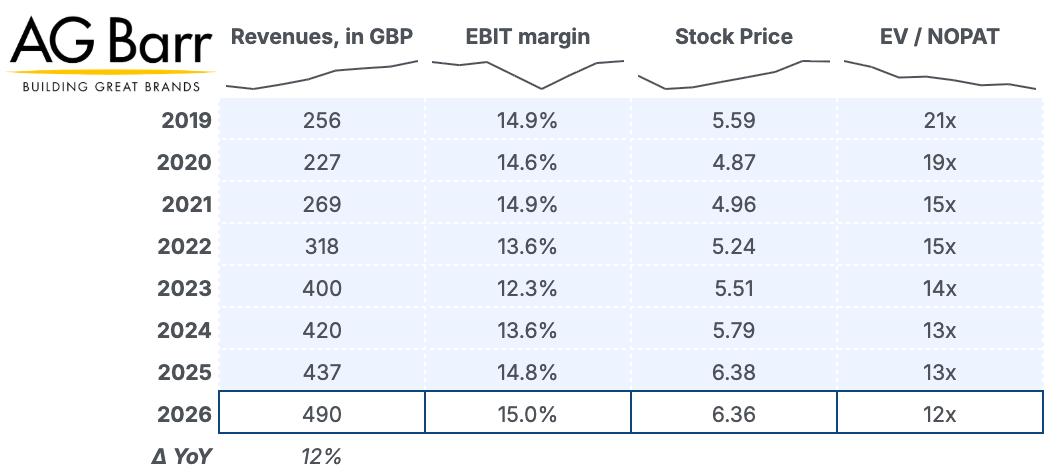Click the 2025 stock price cell 6.38
This screenshot has width=1052, height=476.
734,372
